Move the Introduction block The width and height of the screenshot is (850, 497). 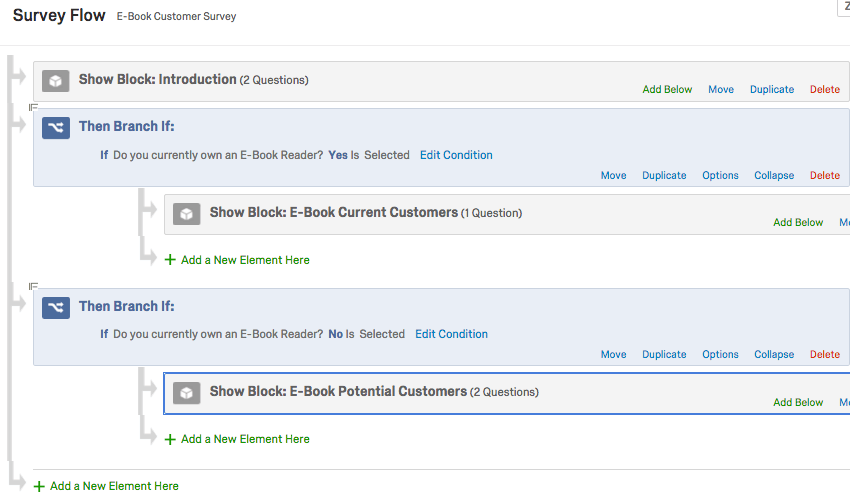(x=721, y=90)
